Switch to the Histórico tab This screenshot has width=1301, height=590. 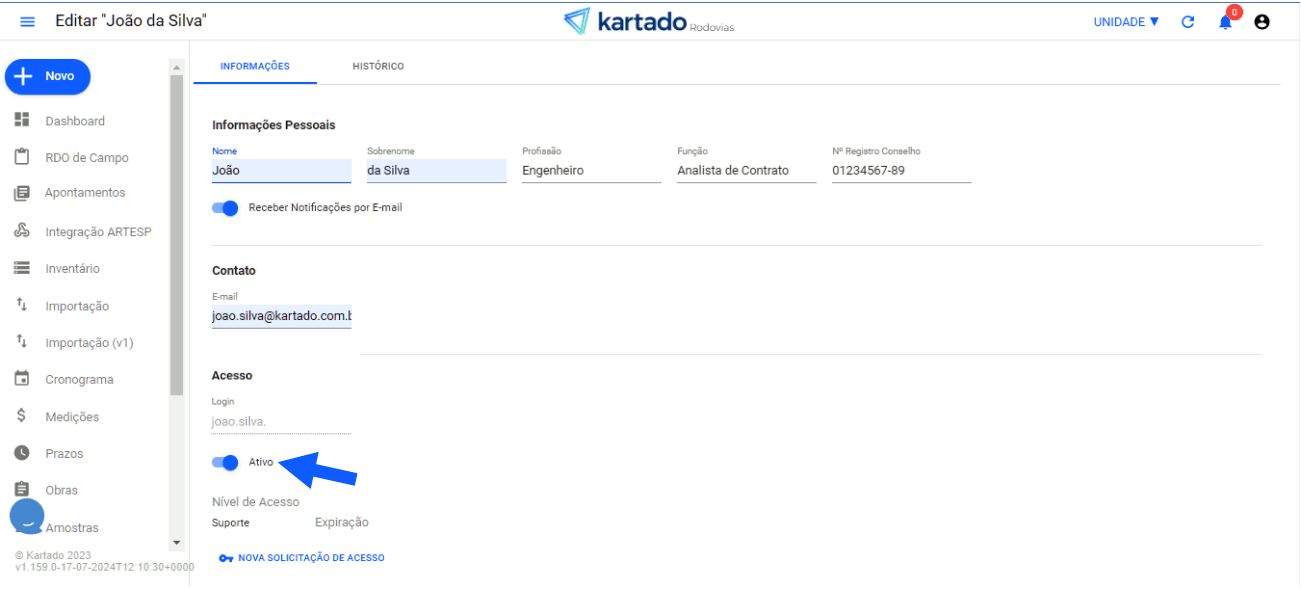[378, 66]
